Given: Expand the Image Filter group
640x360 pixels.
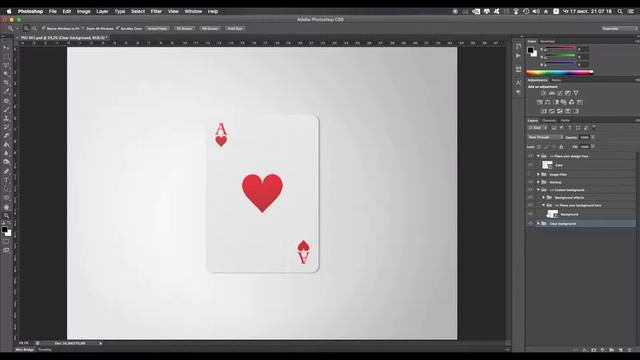Looking at the screenshot, I should (538, 174).
